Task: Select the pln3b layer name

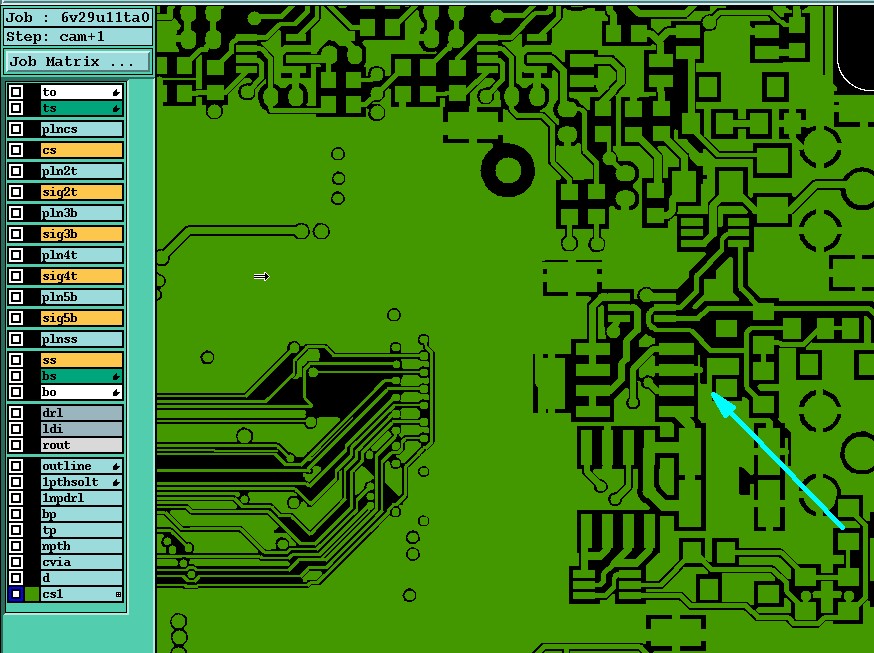Action: pos(81,213)
